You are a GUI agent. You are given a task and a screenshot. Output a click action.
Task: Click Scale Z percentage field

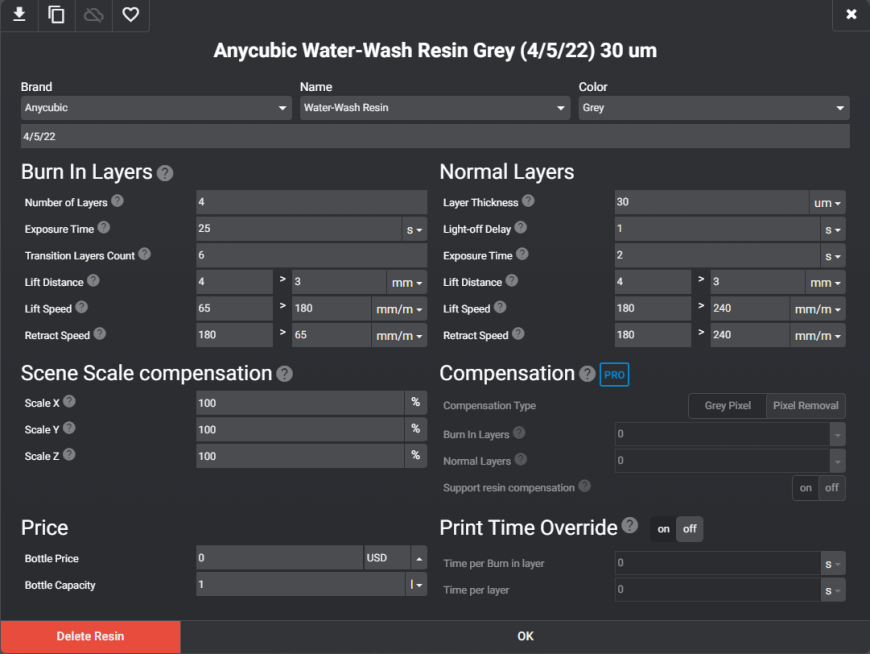tap(300, 457)
